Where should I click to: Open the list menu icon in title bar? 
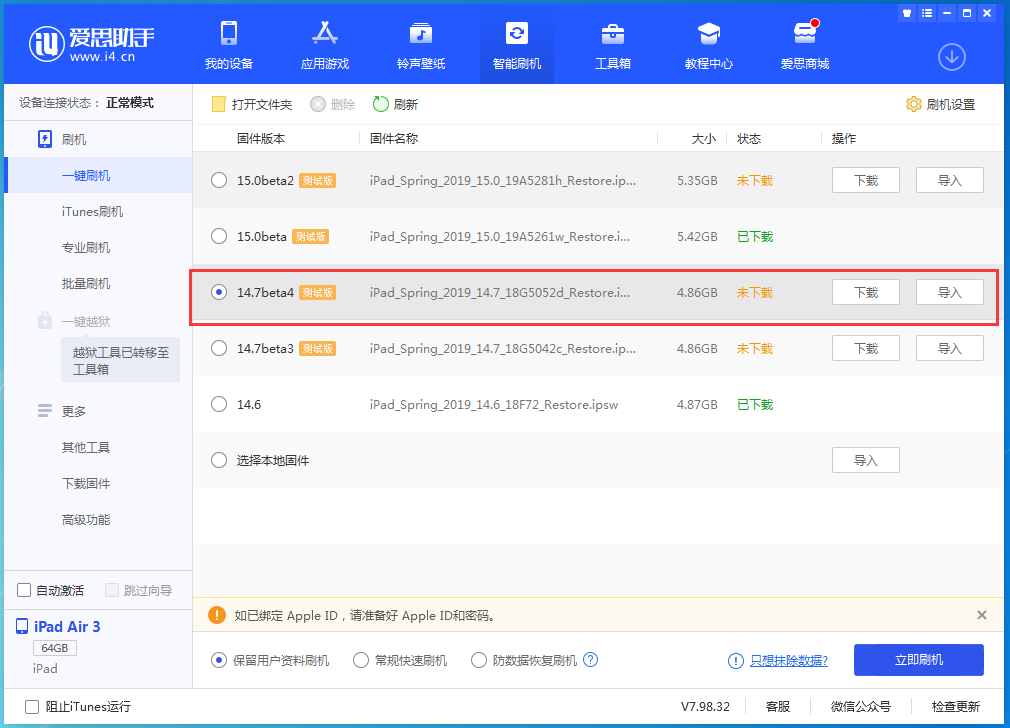click(x=927, y=13)
